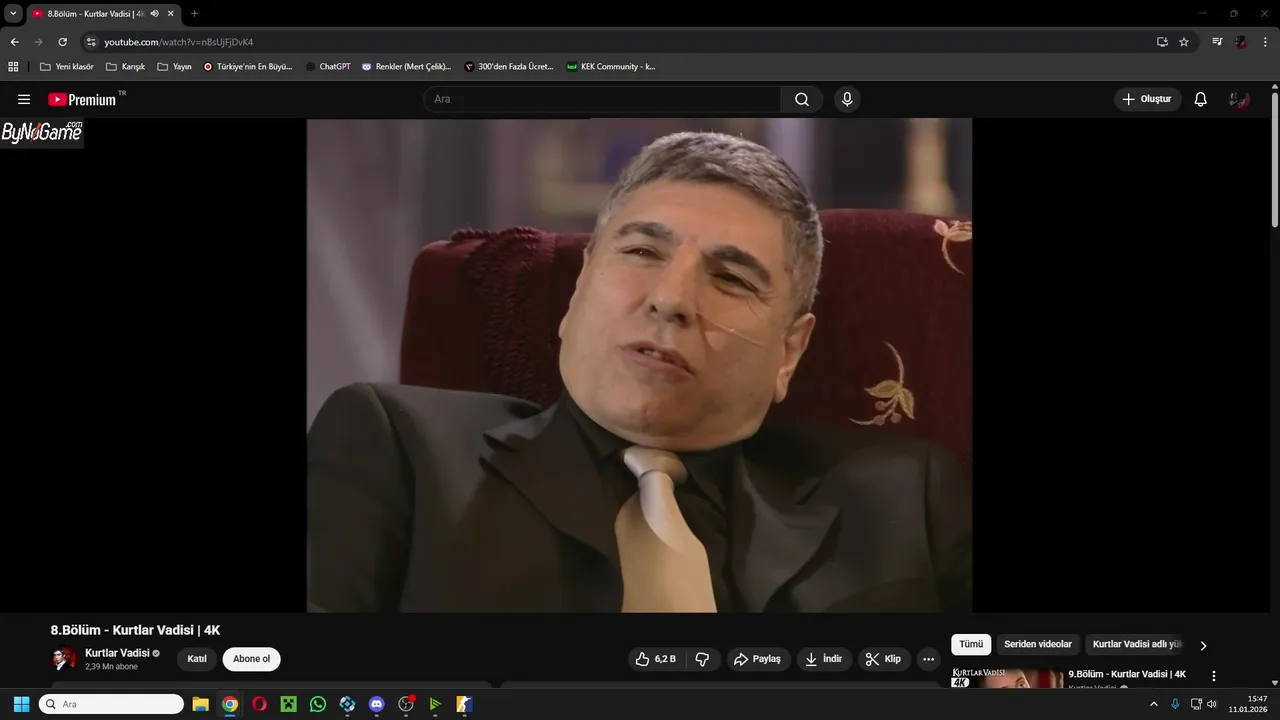
Task: Open Yeni klasör bookmark folder
Action: tap(66, 67)
